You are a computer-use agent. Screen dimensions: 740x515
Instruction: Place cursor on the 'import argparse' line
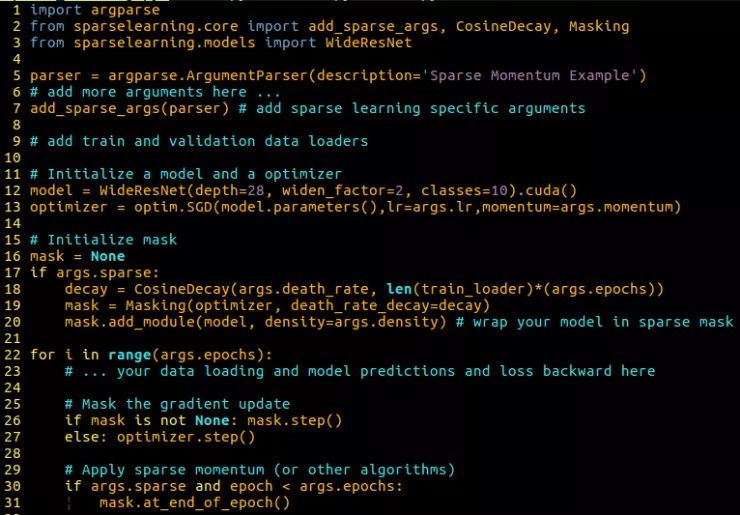click(95, 10)
